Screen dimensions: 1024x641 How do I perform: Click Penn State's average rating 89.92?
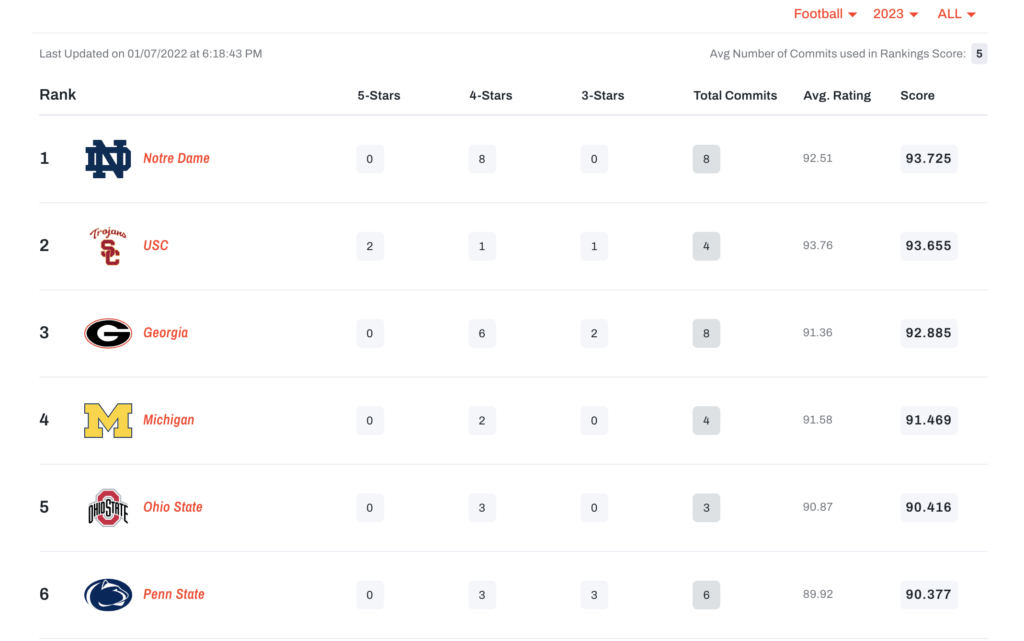tap(818, 594)
